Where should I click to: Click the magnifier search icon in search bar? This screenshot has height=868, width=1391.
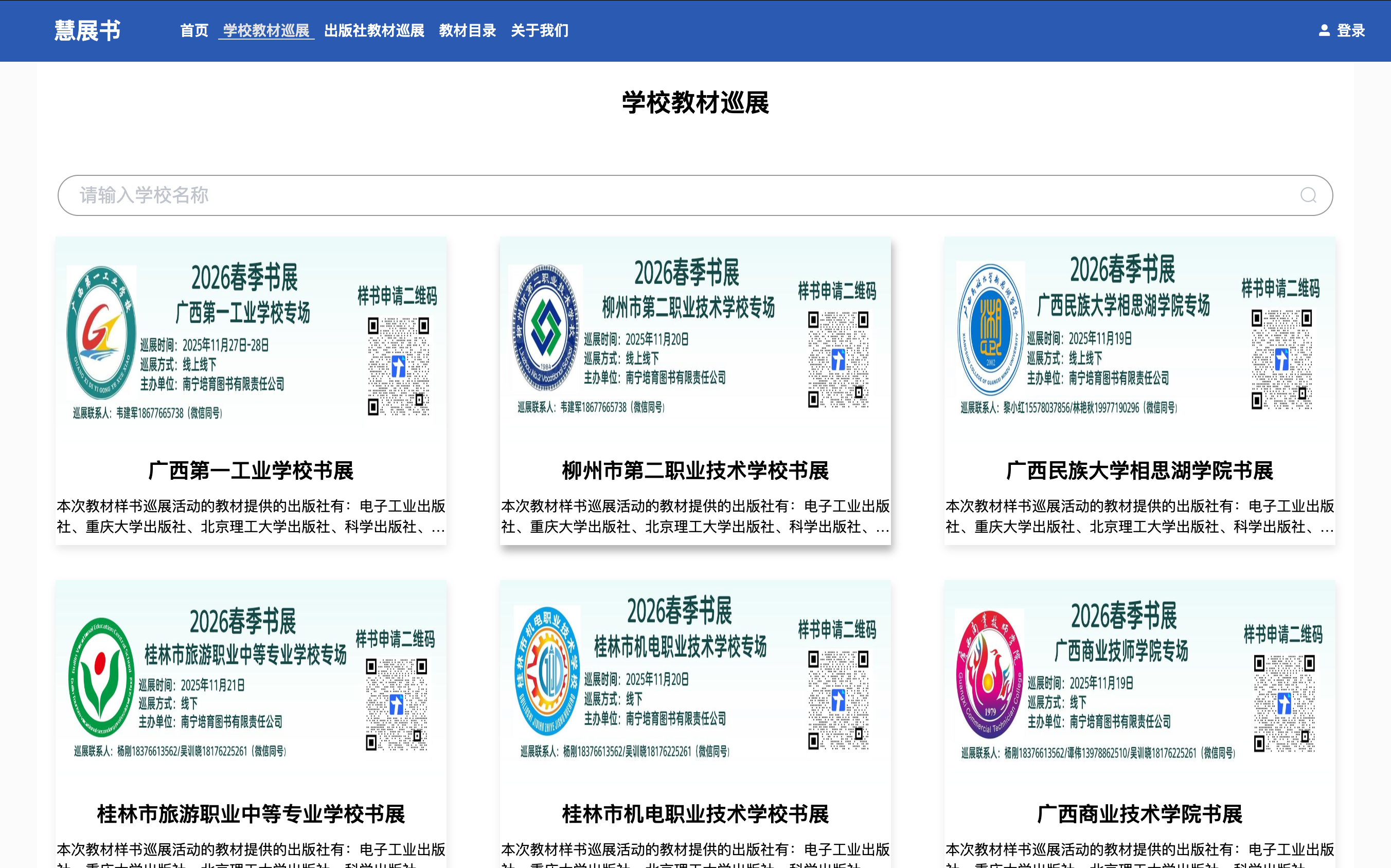pyautogui.click(x=1308, y=195)
